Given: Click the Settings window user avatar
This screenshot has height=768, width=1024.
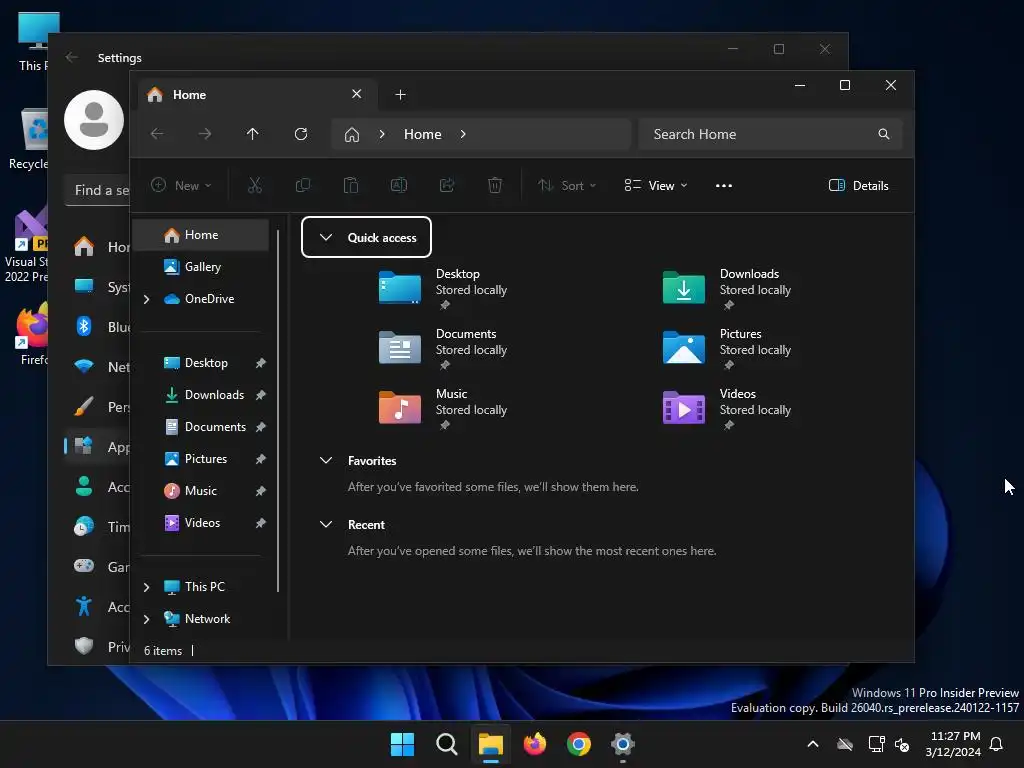Looking at the screenshot, I should click(x=94, y=120).
